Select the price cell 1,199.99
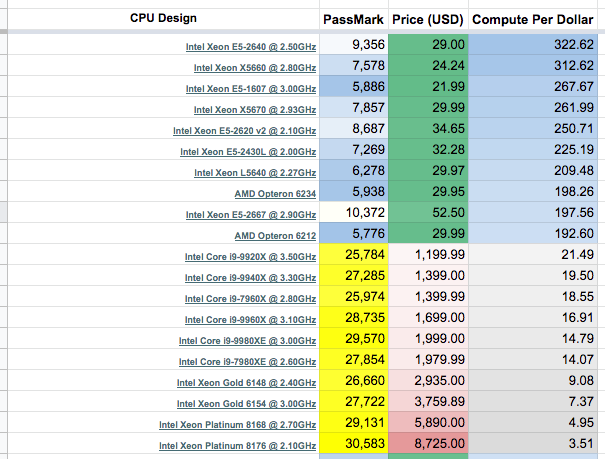 coord(428,255)
